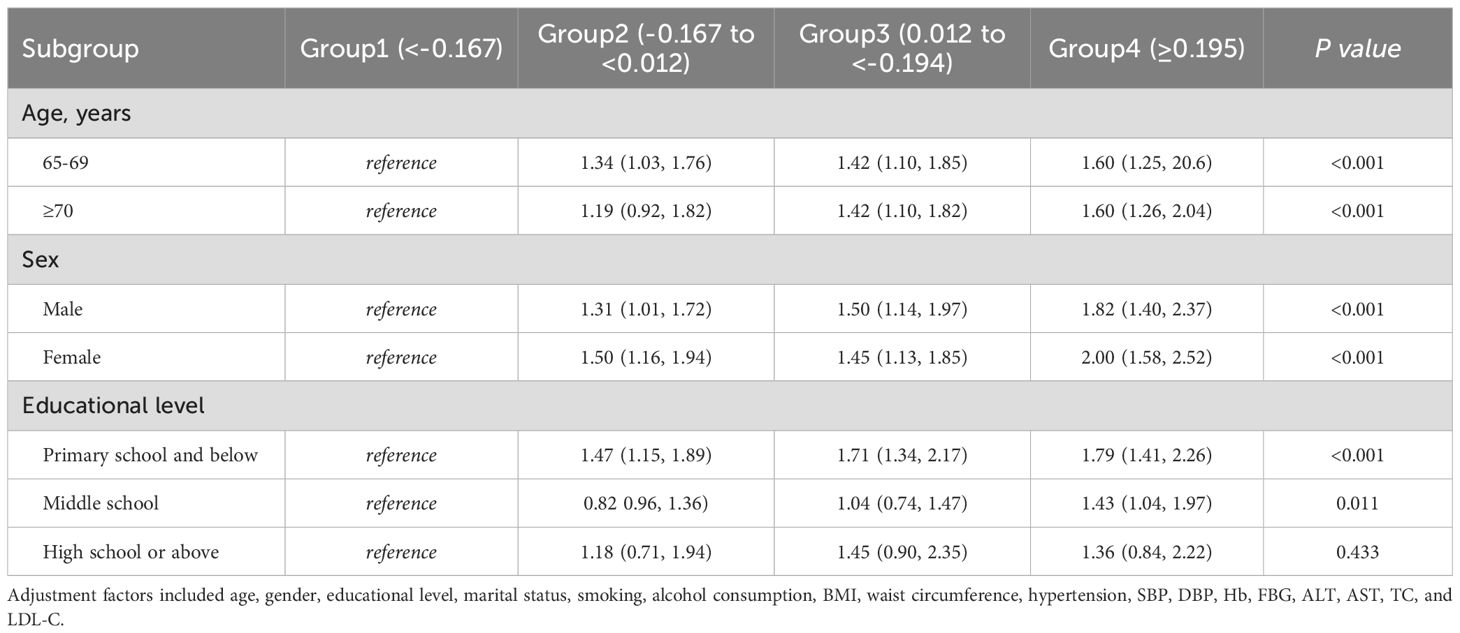Select the 0.011 P value cell
Viewport: 1460px width, 633px height.
tap(1357, 503)
